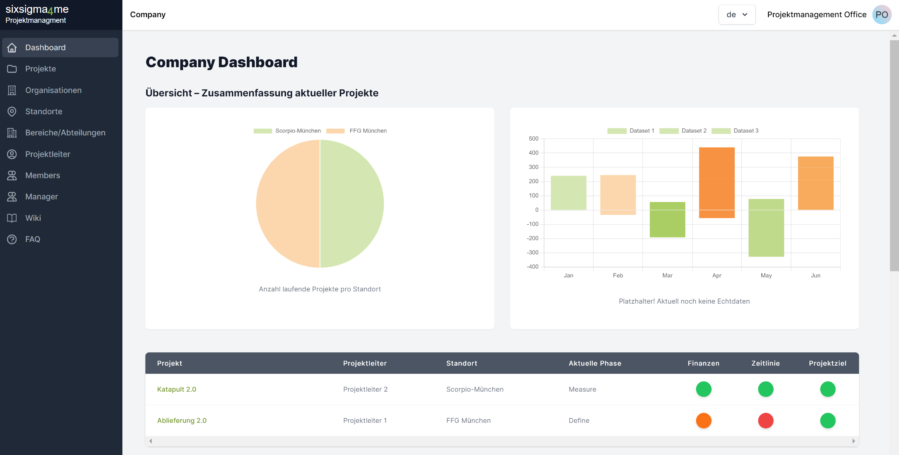Click the Members group icon
899x455 pixels.
pyautogui.click(x=11, y=175)
